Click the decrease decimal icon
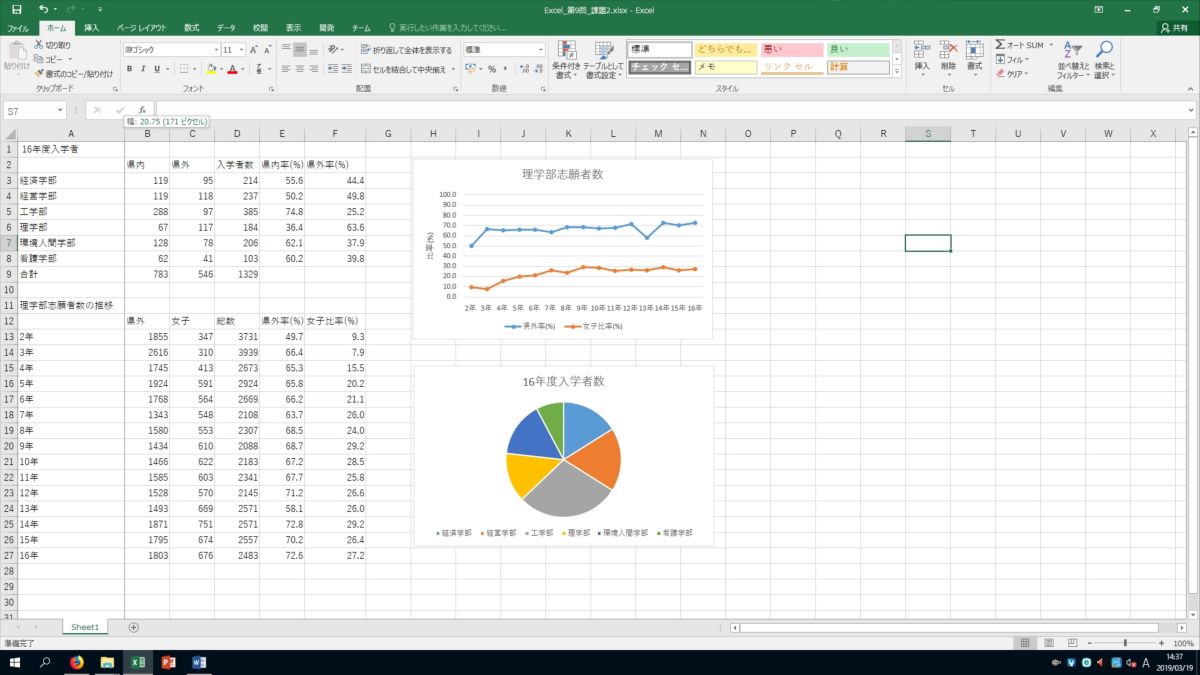This screenshot has height=675, width=1200. [537, 69]
